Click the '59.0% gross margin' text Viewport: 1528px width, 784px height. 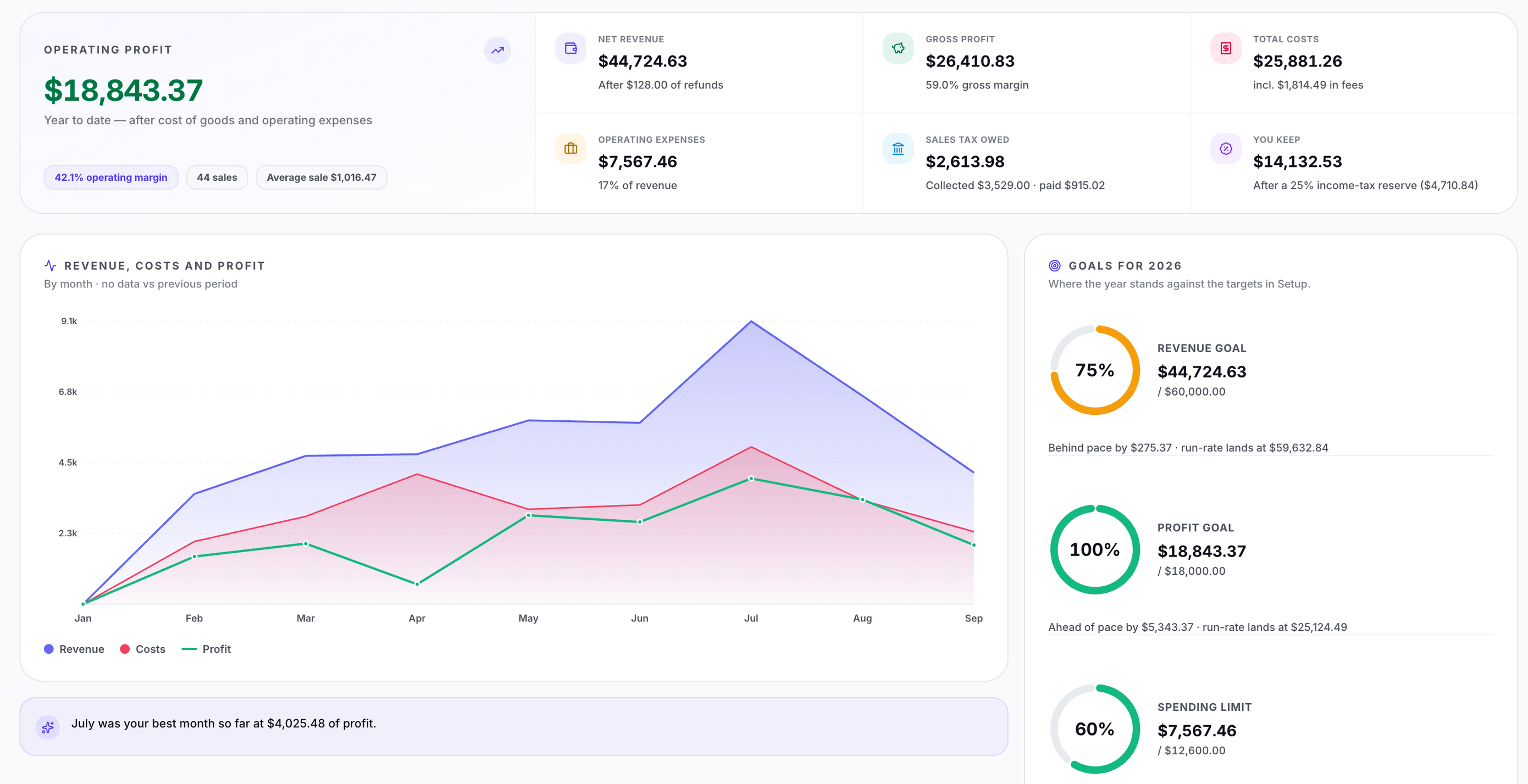977,85
